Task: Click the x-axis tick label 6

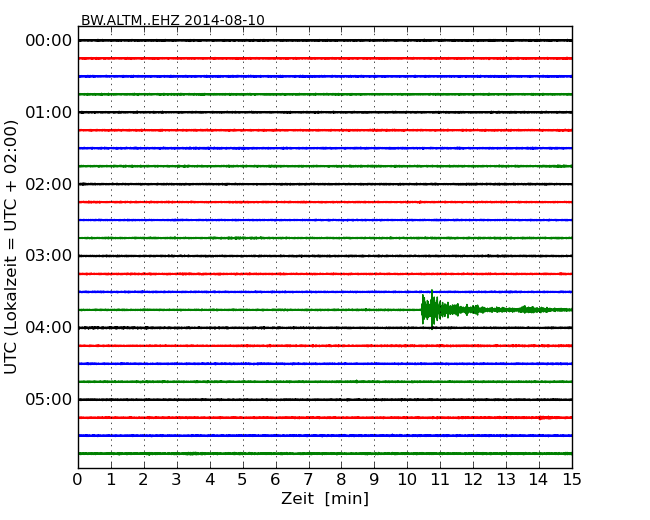Action: 275,479
